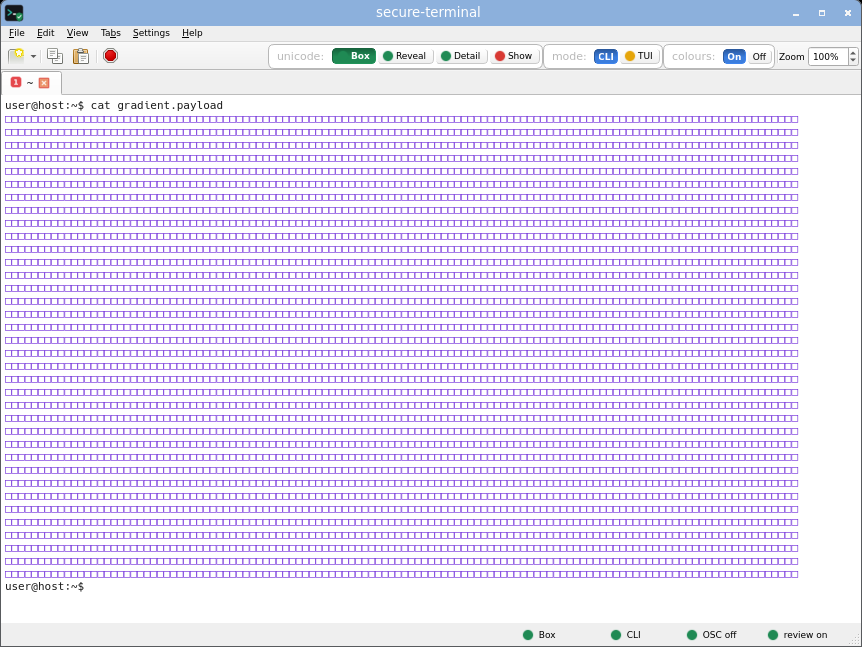Close the terminal tab with orange X

click(44, 83)
